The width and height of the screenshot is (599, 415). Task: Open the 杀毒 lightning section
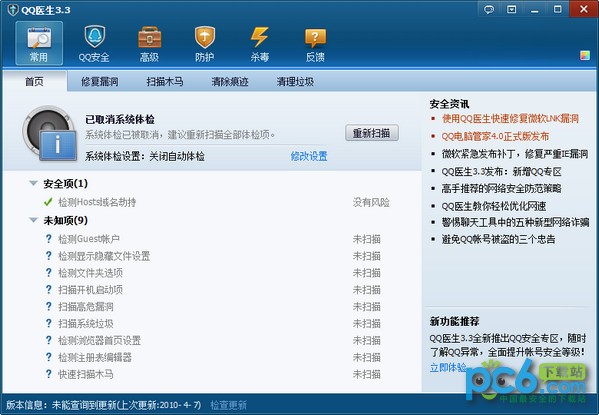pyautogui.click(x=260, y=44)
